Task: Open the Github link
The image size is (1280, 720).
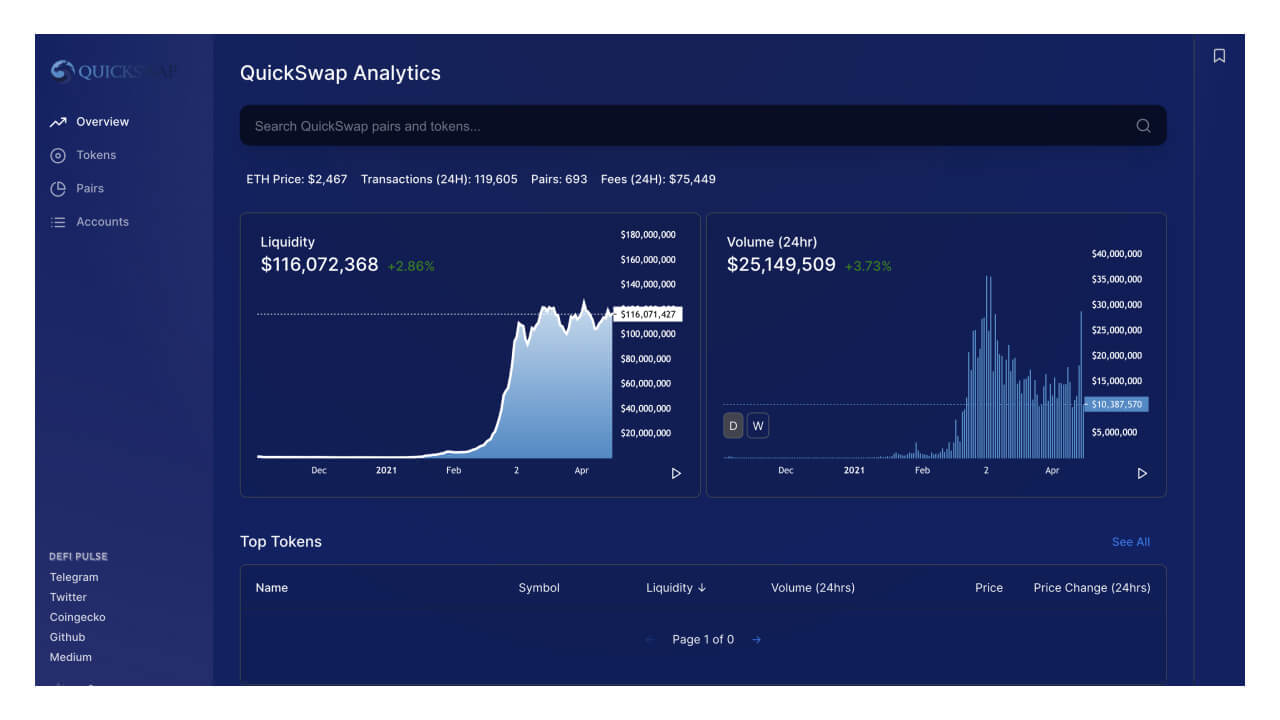Action: tap(67, 637)
